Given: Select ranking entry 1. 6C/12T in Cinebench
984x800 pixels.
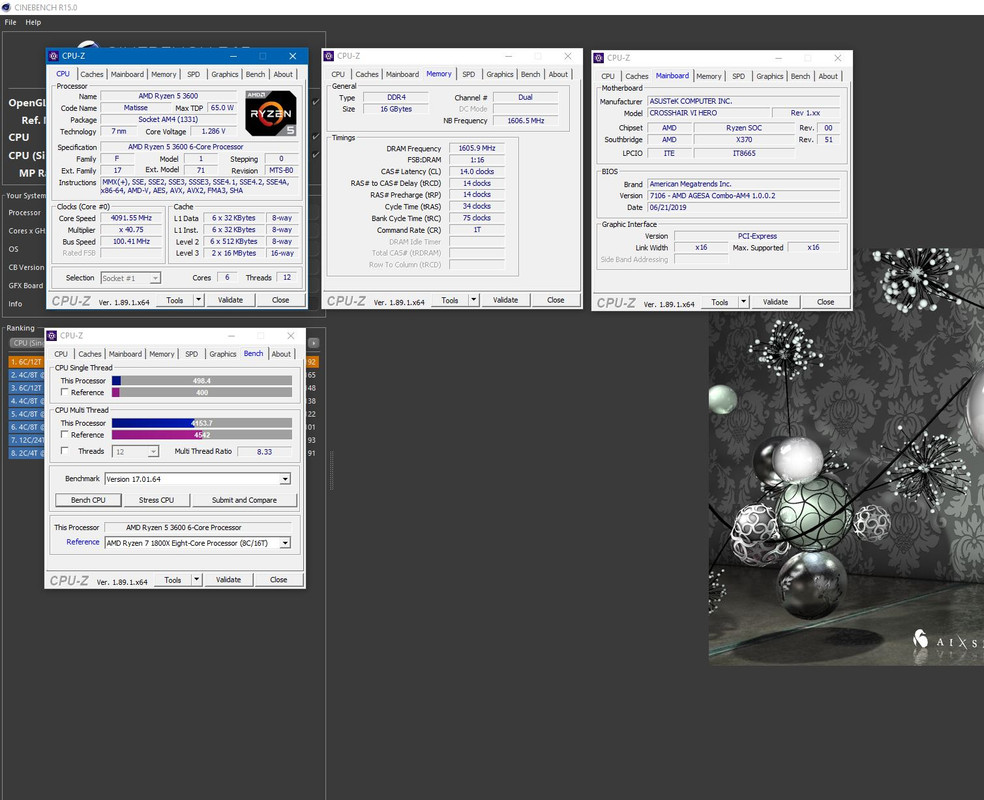Looking at the screenshot, I should pos(26,362).
